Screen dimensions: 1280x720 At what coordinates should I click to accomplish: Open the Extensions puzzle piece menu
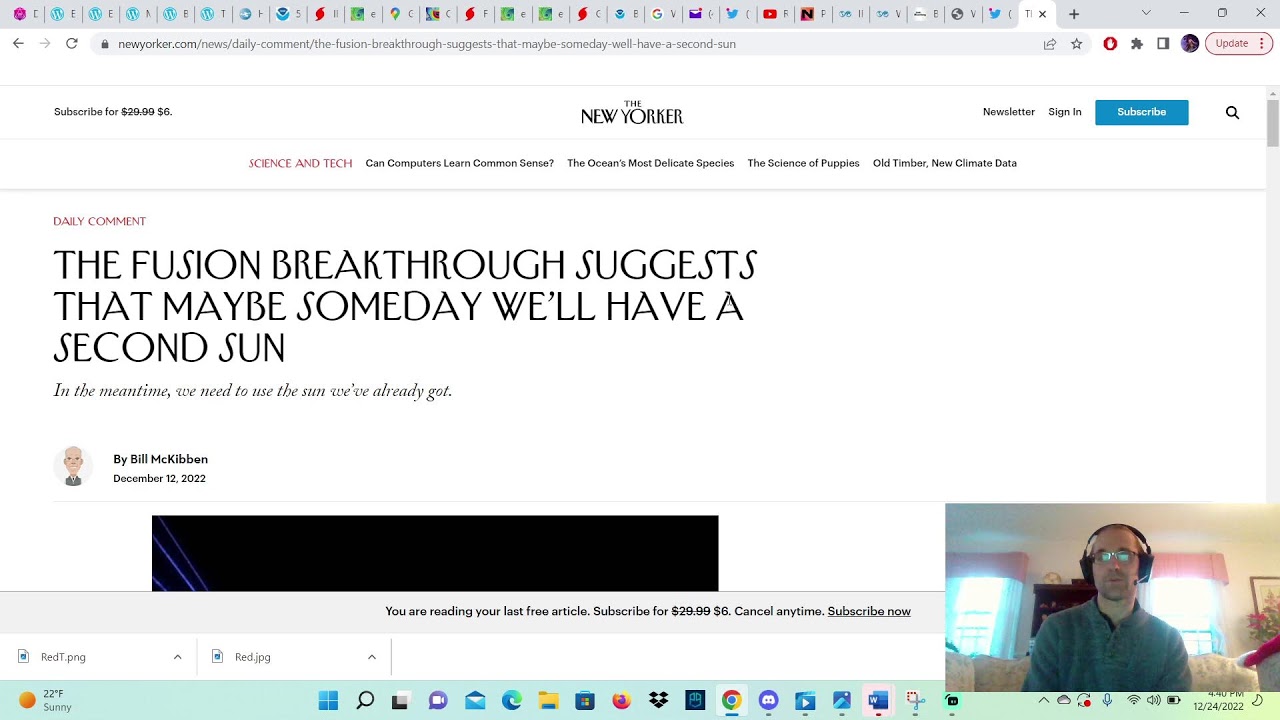(x=1137, y=44)
